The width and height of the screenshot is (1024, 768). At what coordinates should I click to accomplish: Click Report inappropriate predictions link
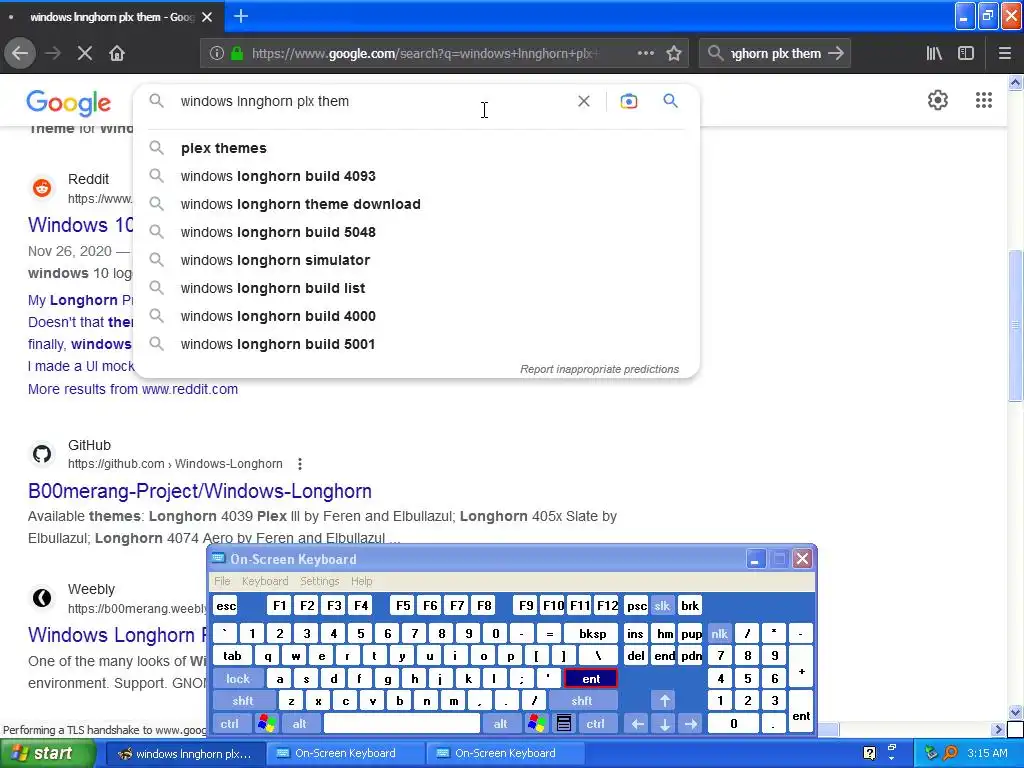coord(600,369)
